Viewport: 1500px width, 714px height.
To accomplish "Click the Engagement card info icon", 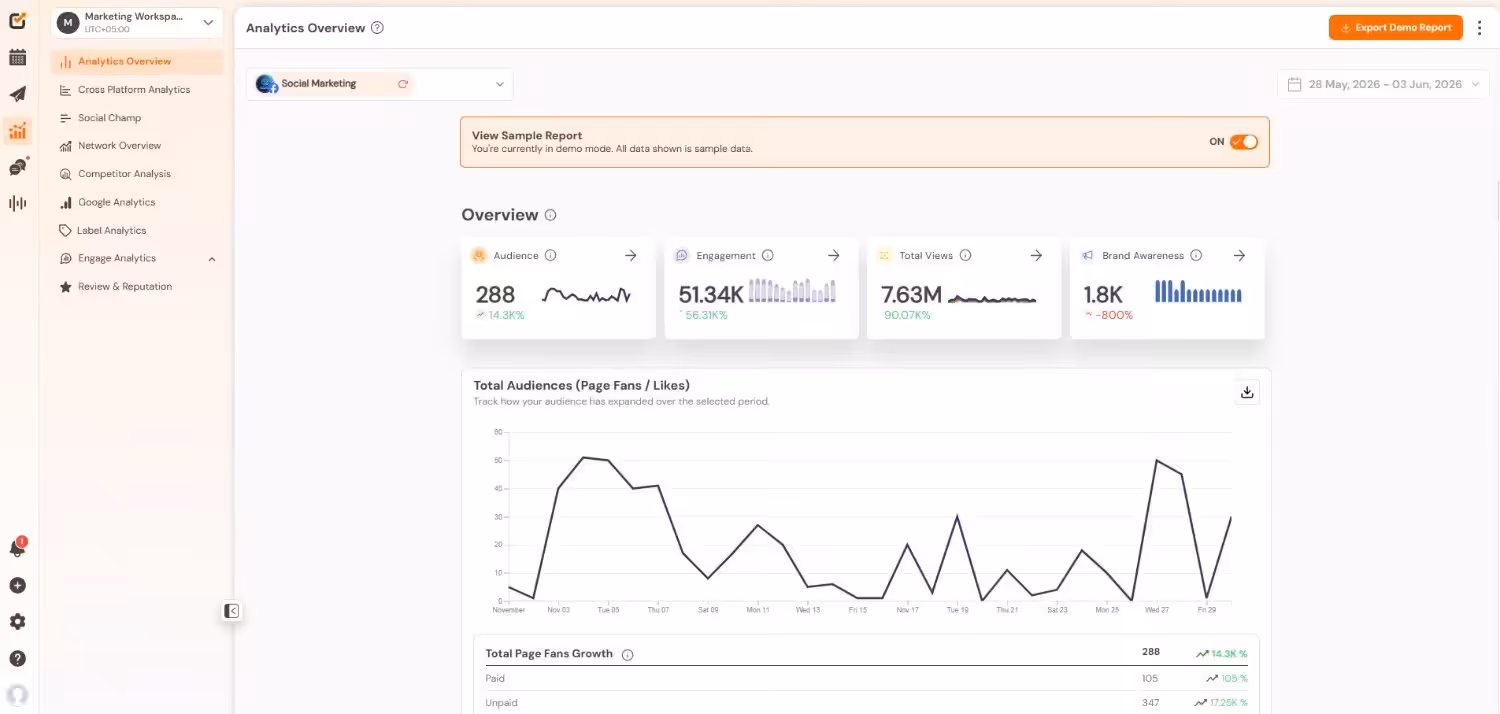I will pyautogui.click(x=767, y=256).
